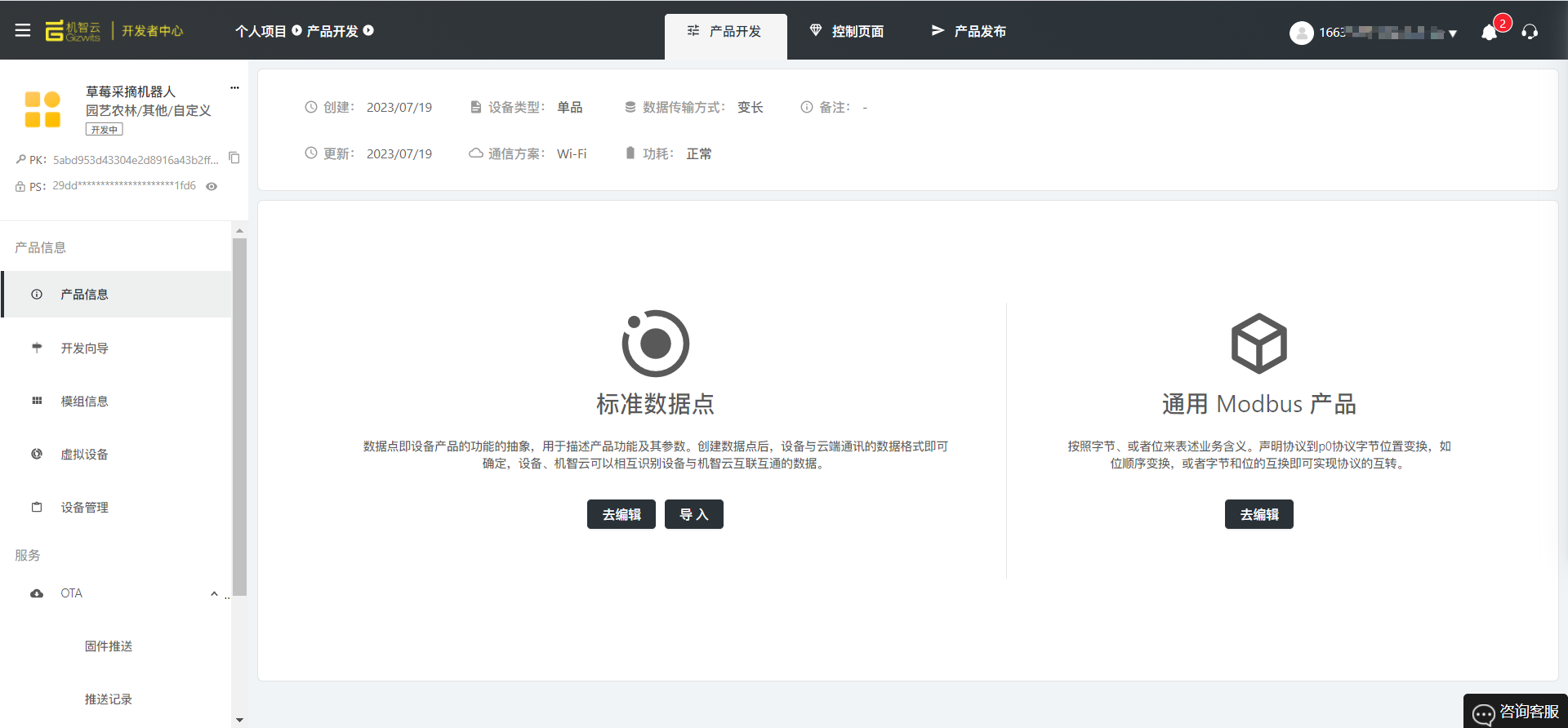Click 去编辑 under 通用 Modbus 产品

tap(1259, 514)
